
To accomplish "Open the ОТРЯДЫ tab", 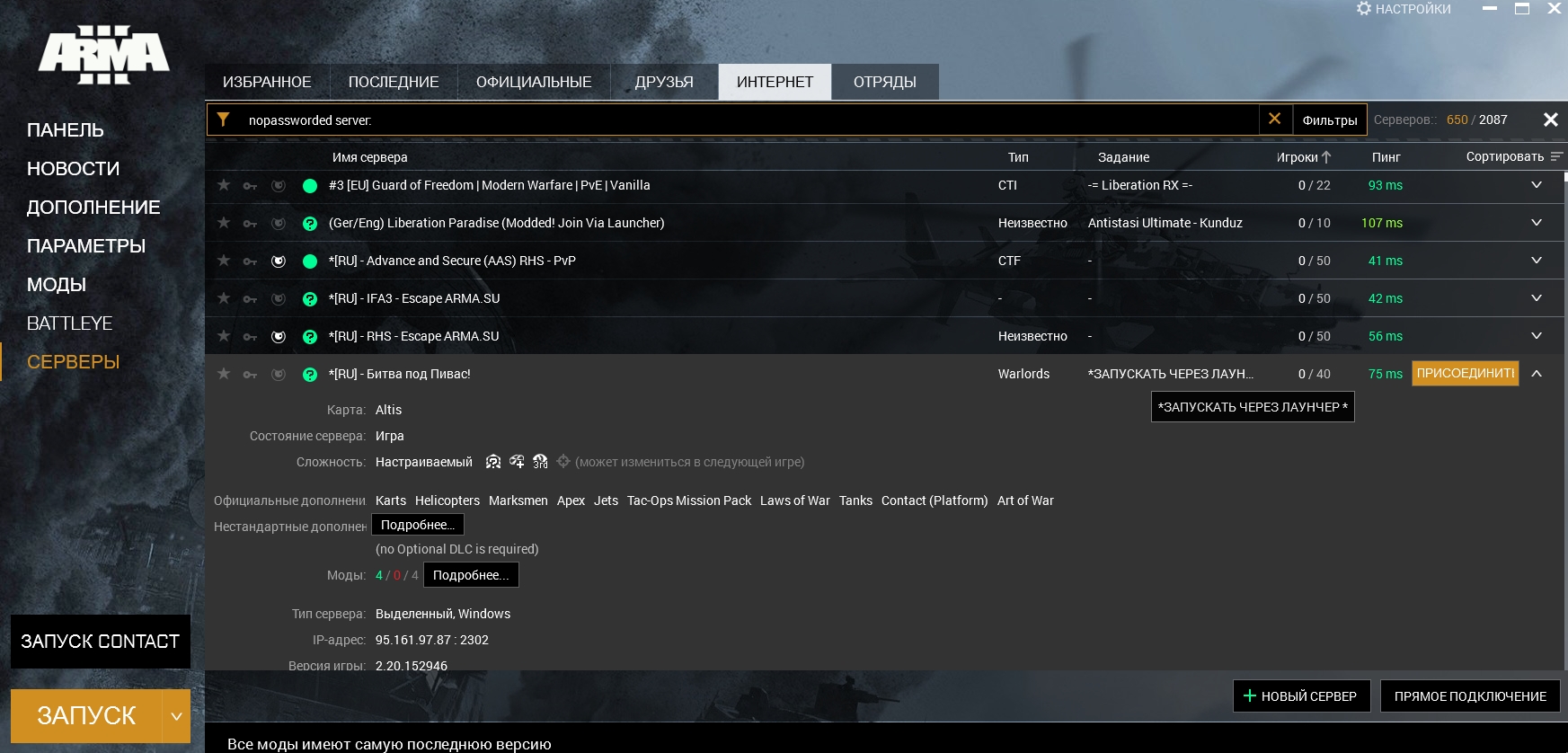I will point(885,82).
